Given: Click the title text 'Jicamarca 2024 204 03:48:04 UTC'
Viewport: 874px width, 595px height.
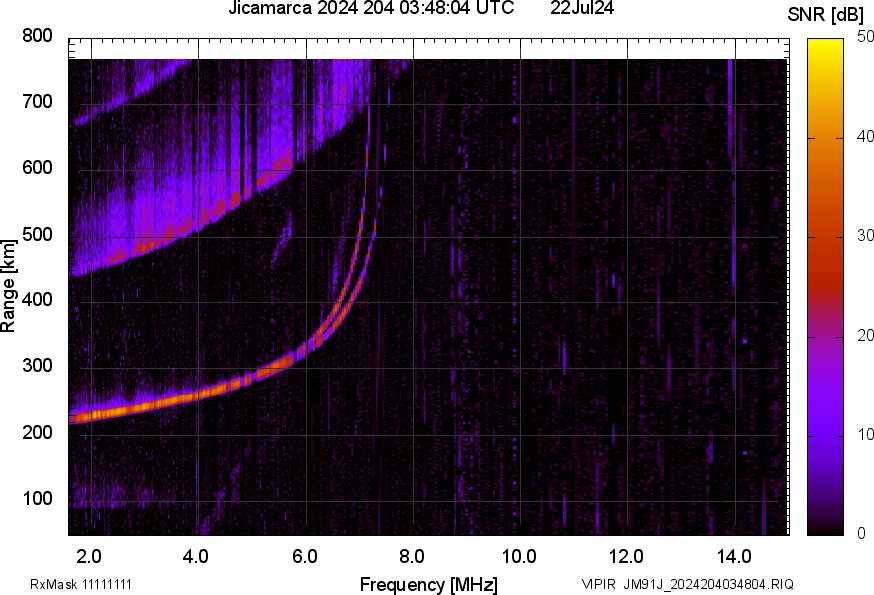Looking at the screenshot, I should coord(371,8).
